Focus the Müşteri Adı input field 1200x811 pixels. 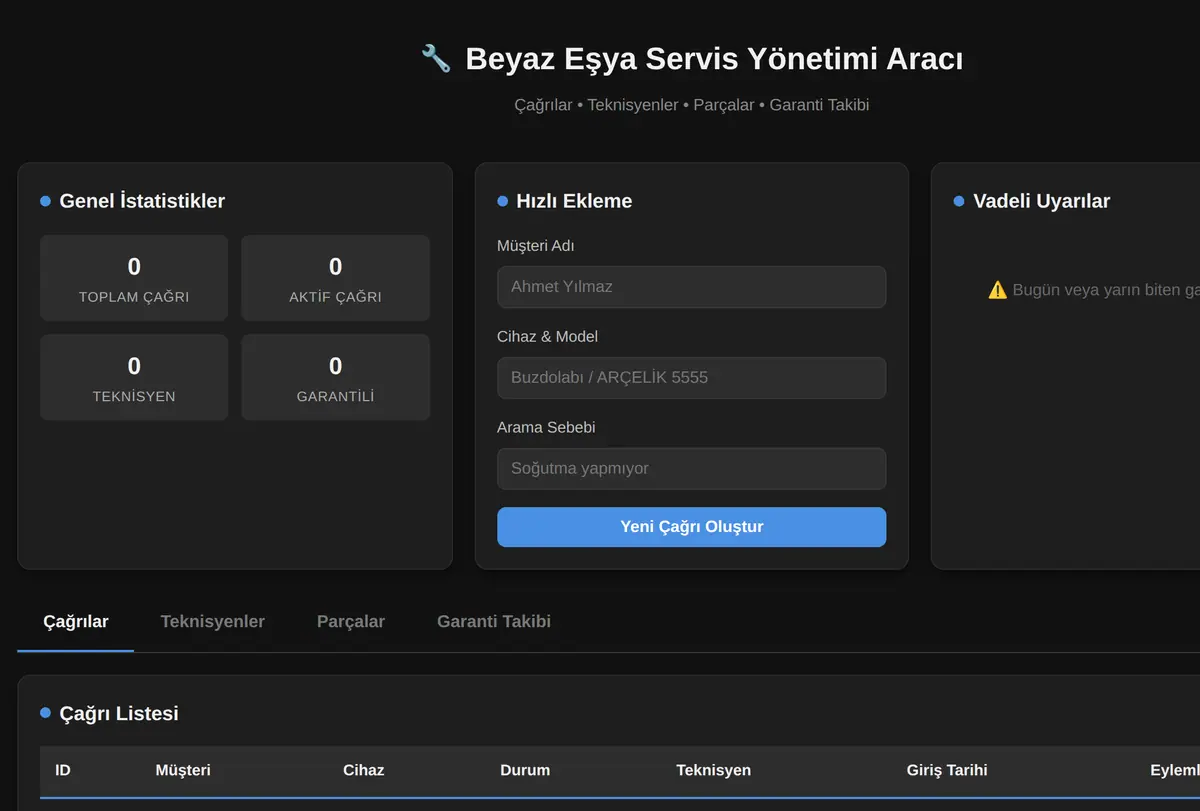(692, 287)
